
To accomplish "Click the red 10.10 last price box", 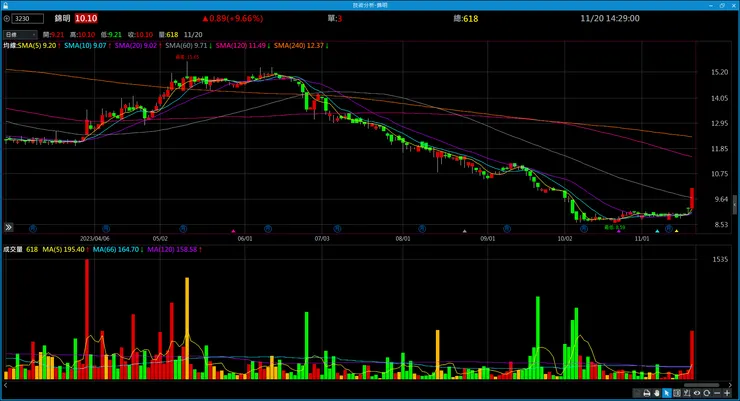I will (86, 18).
